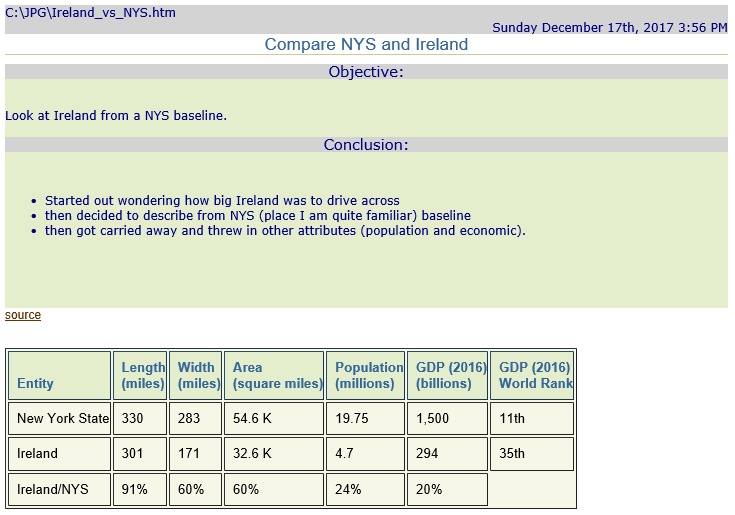This screenshot has width=735, height=515.
Task: Click the 'Look at Ireland from a NYS baseline' text
Action: coord(116,115)
